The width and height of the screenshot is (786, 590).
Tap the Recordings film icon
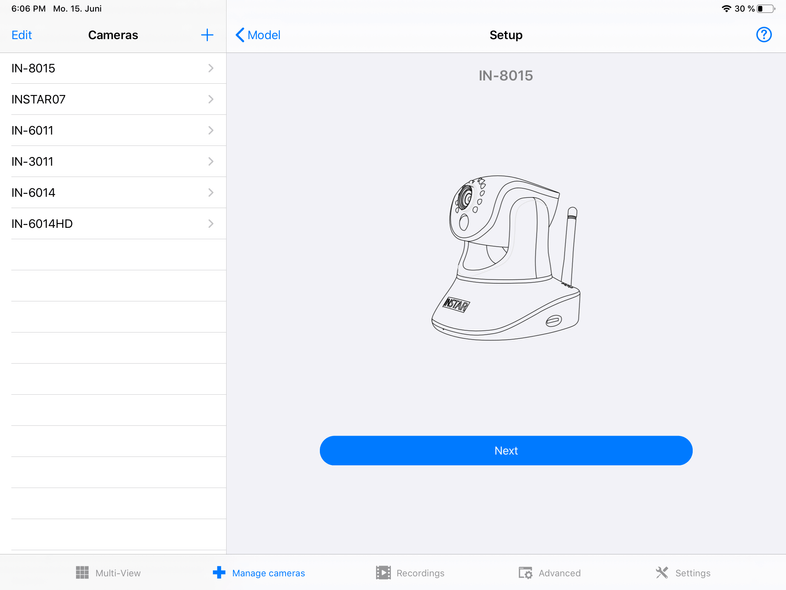383,573
